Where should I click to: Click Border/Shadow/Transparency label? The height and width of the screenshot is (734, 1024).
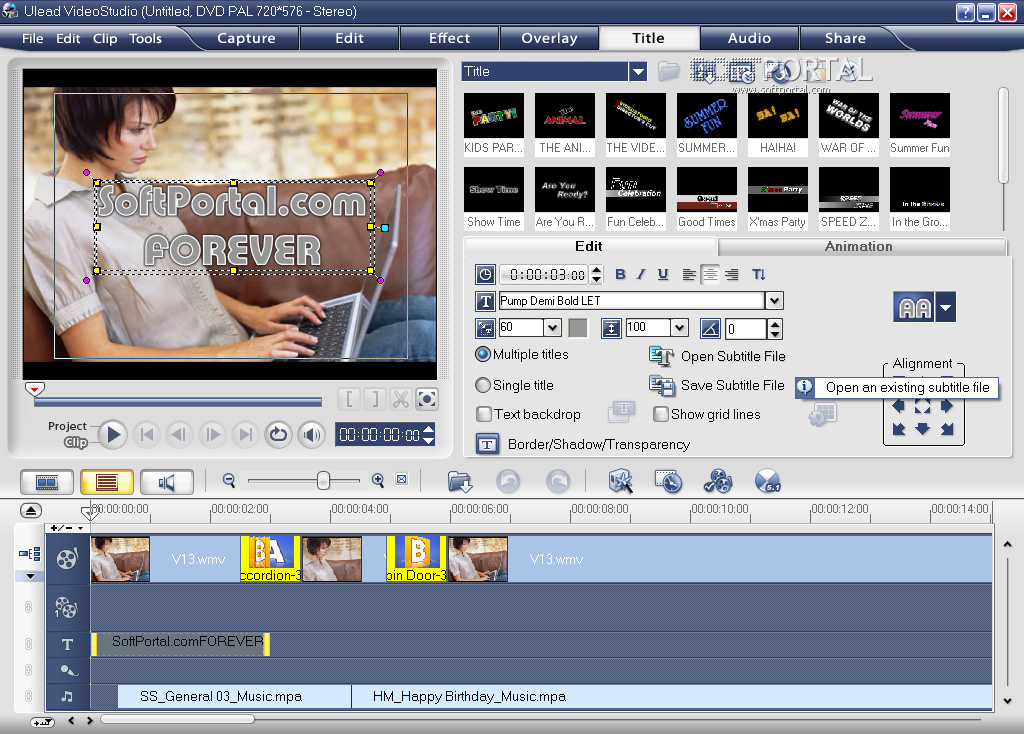tap(599, 444)
